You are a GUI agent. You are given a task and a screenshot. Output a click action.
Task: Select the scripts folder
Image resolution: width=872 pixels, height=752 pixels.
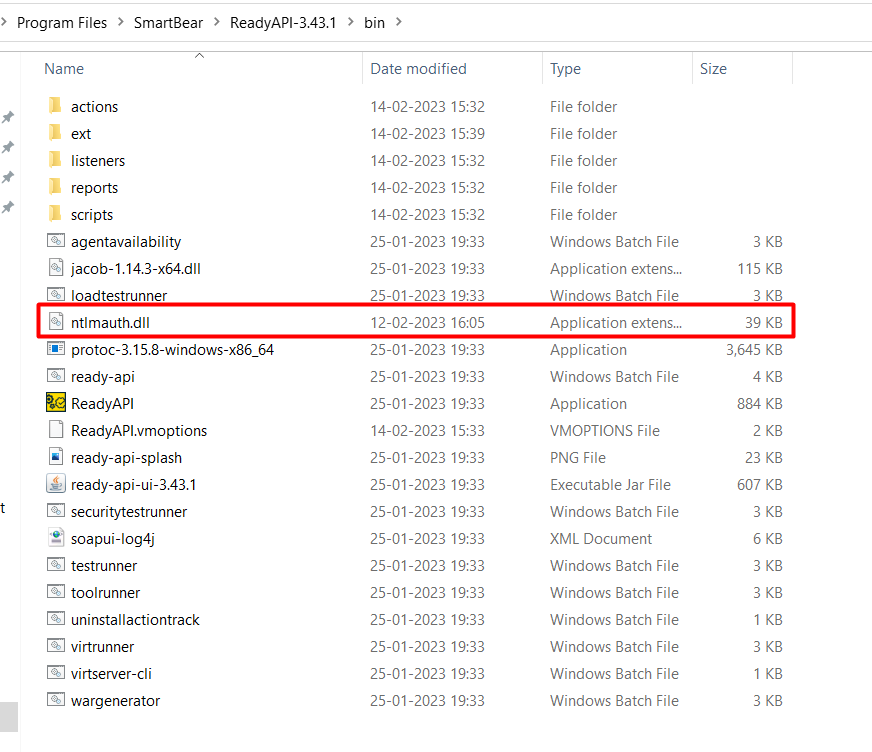click(92, 215)
